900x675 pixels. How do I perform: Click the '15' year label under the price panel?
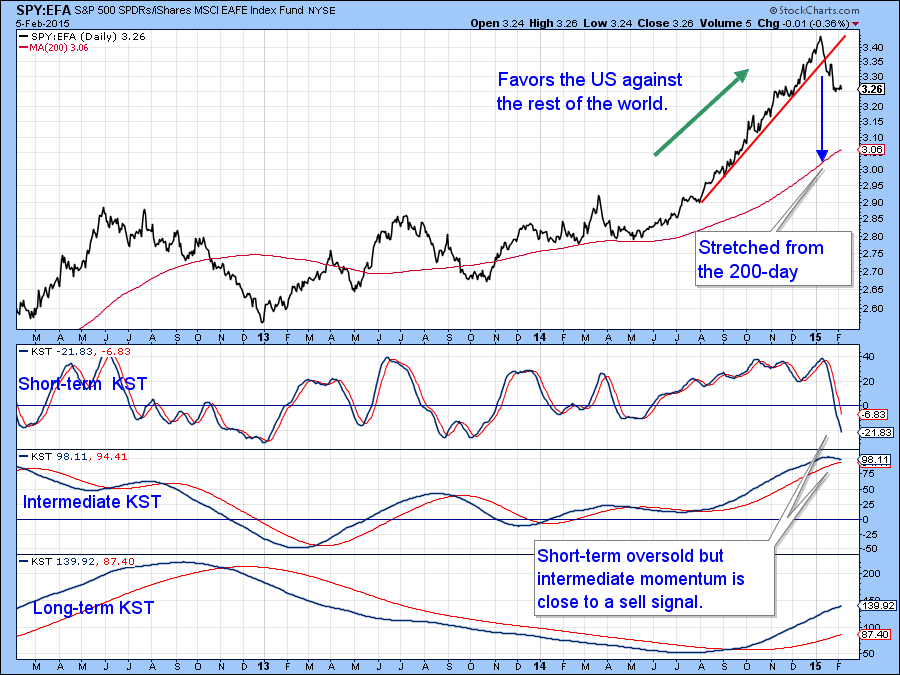tap(816, 338)
